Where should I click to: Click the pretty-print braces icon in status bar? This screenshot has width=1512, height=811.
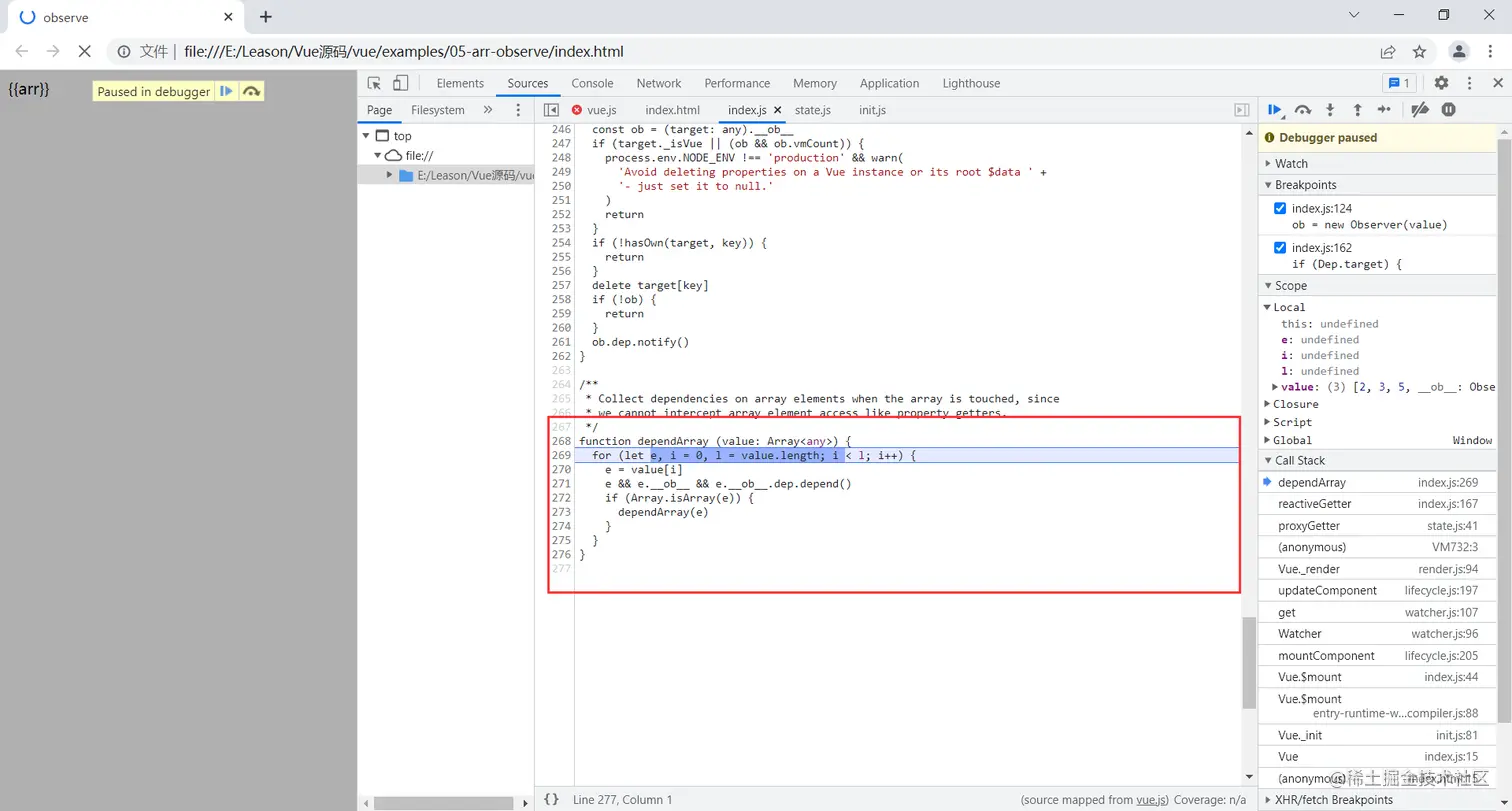click(552, 799)
